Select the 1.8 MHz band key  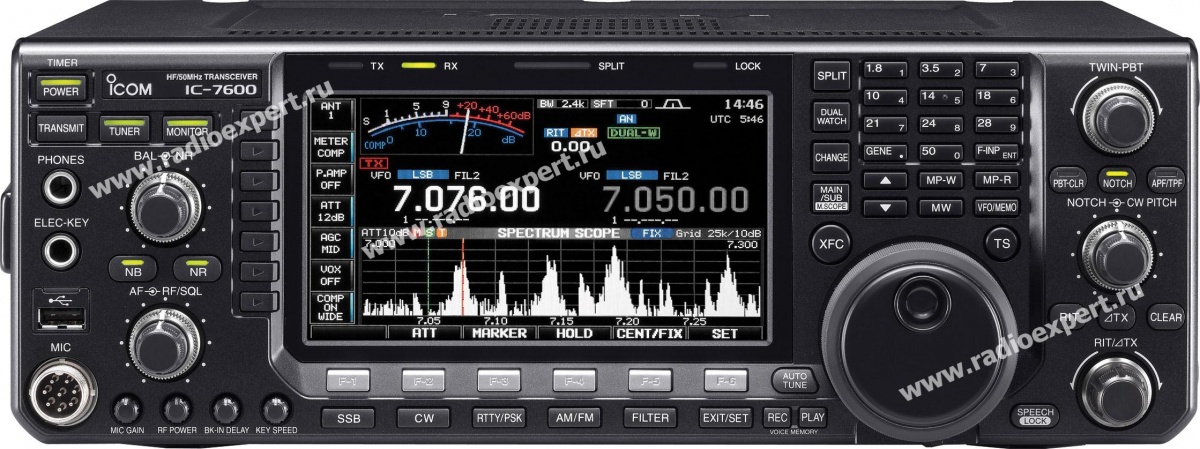click(885, 70)
